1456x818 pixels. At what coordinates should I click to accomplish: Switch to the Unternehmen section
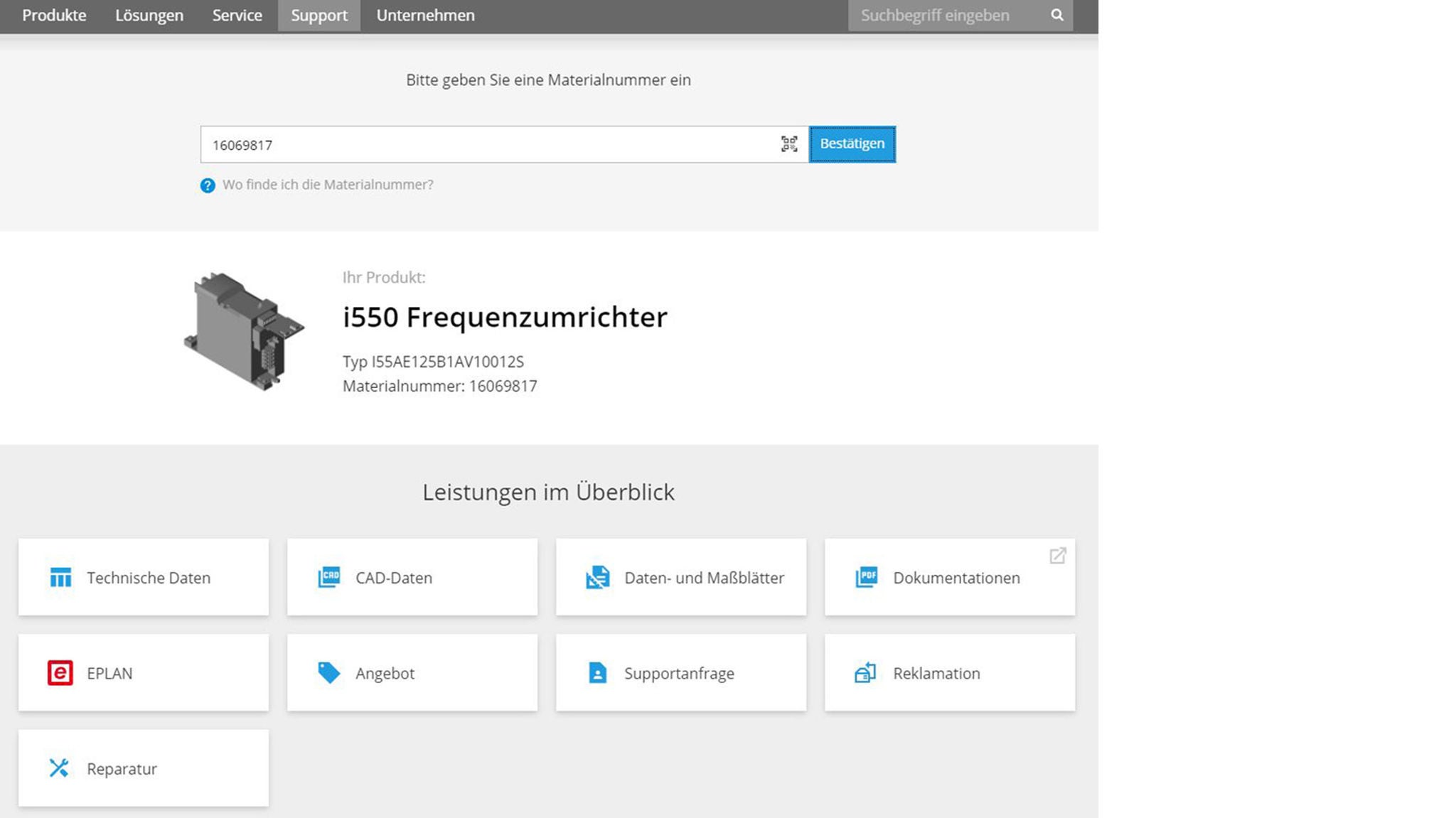coord(425,15)
